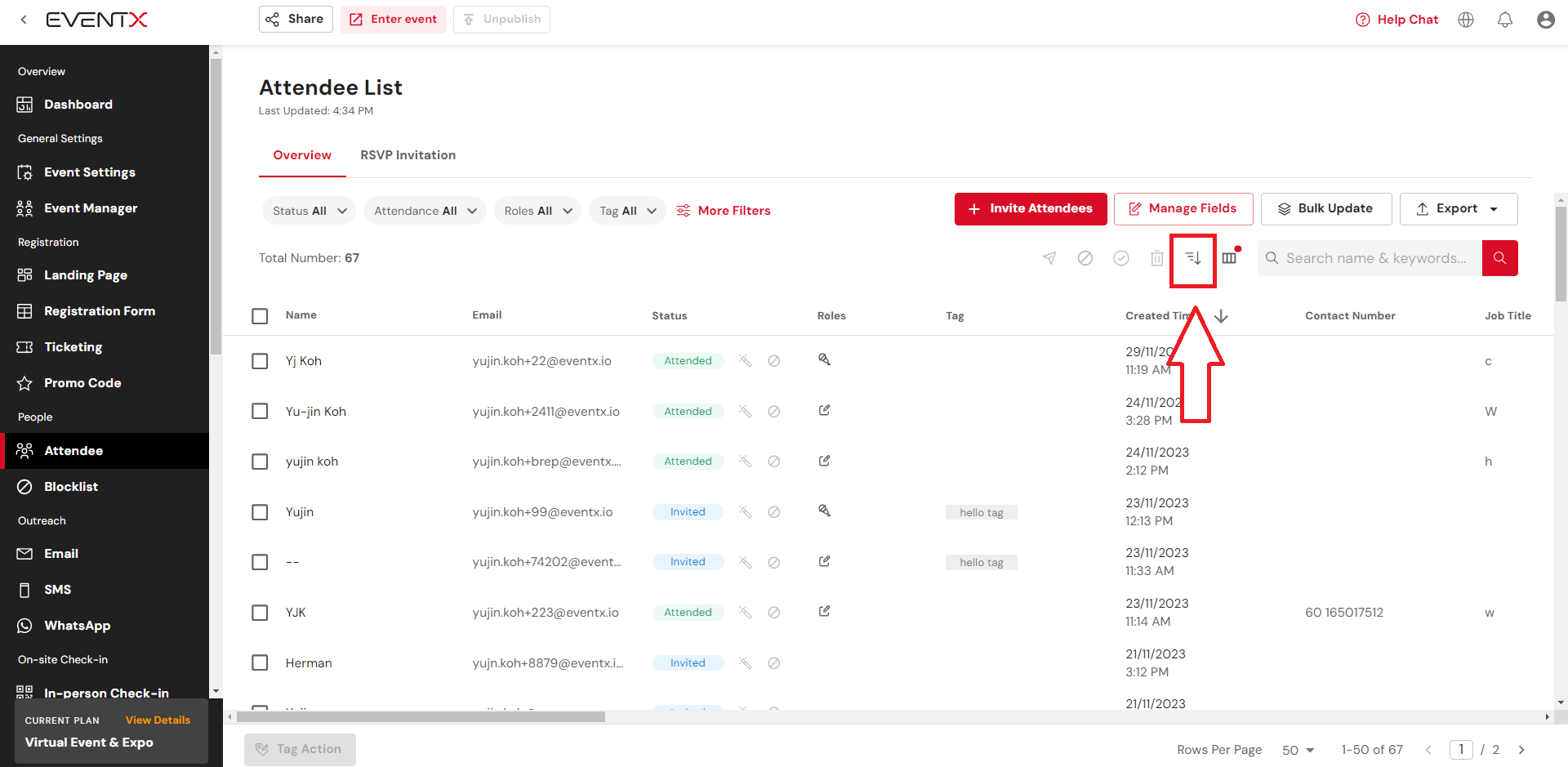Click the red search magnifier button

coord(1499,258)
